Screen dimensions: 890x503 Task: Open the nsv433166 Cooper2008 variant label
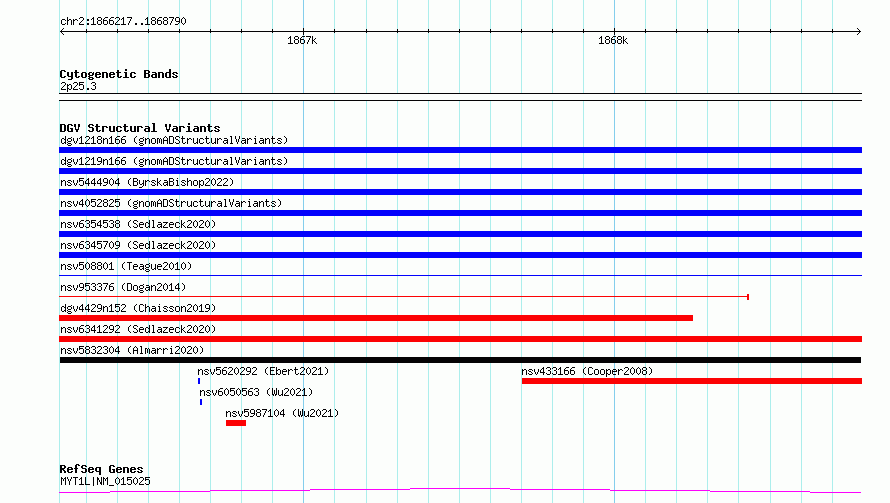click(x=587, y=371)
